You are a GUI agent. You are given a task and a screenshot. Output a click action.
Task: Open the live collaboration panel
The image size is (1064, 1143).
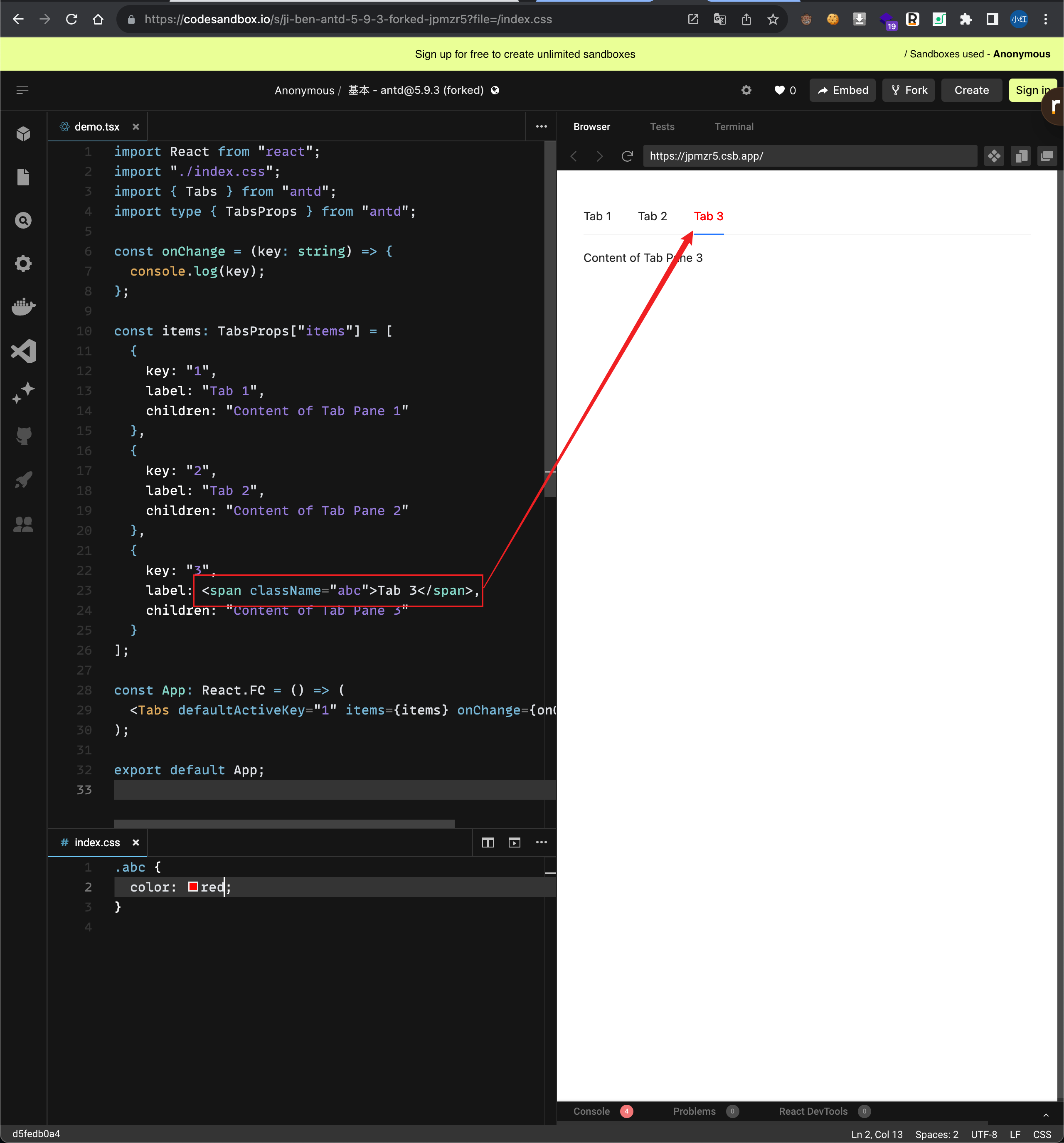(23, 523)
